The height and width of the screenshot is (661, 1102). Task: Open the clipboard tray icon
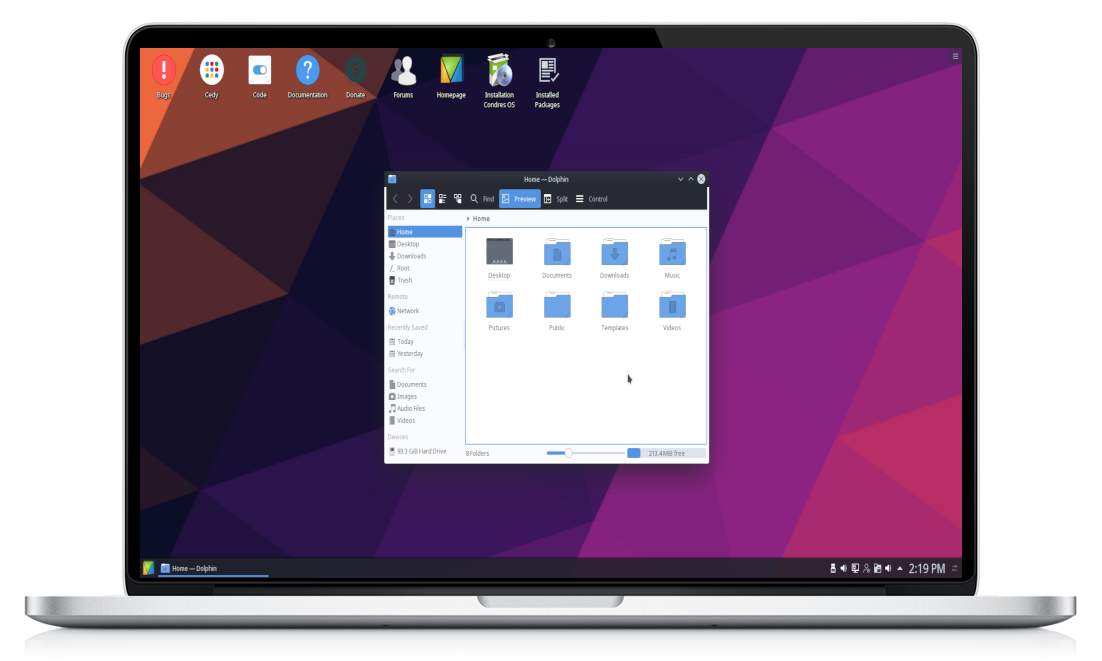[x=877, y=568]
